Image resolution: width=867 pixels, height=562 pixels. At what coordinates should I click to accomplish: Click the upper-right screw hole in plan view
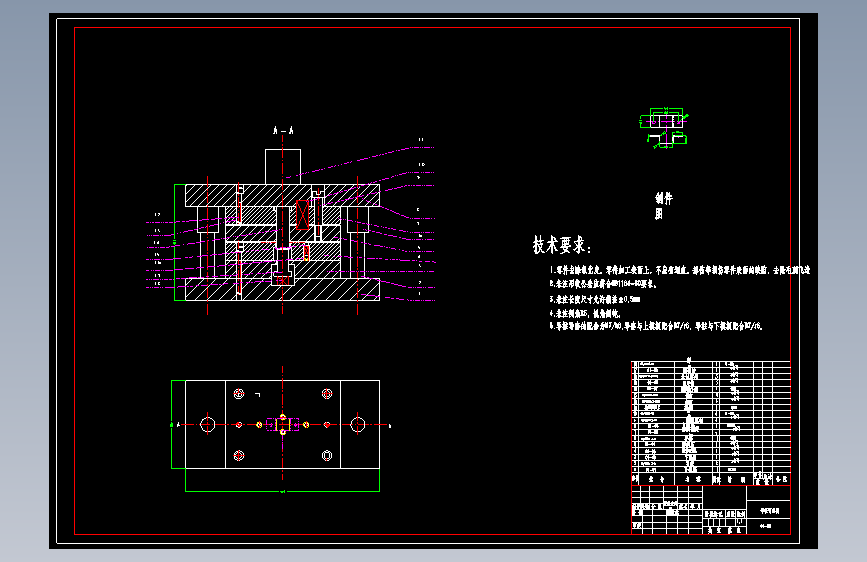pos(327,393)
